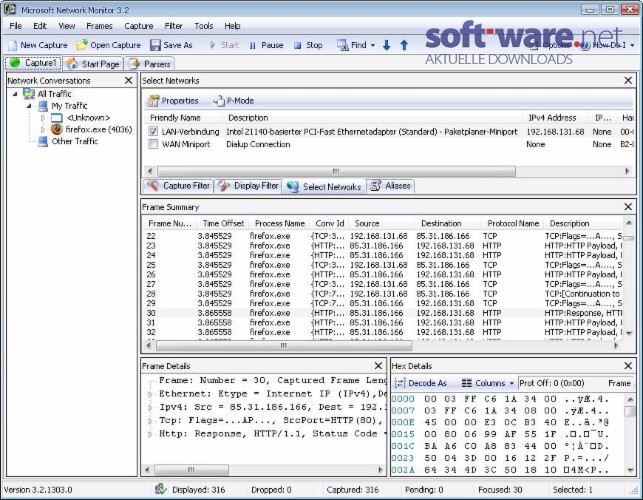This screenshot has width=643, height=500.
Task: Switch to the Capture Filter tab
Action: 178,186
